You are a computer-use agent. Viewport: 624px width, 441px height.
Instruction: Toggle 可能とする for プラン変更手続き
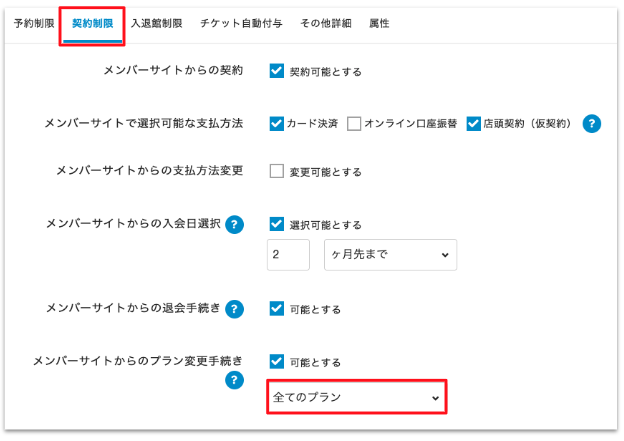tap(277, 361)
